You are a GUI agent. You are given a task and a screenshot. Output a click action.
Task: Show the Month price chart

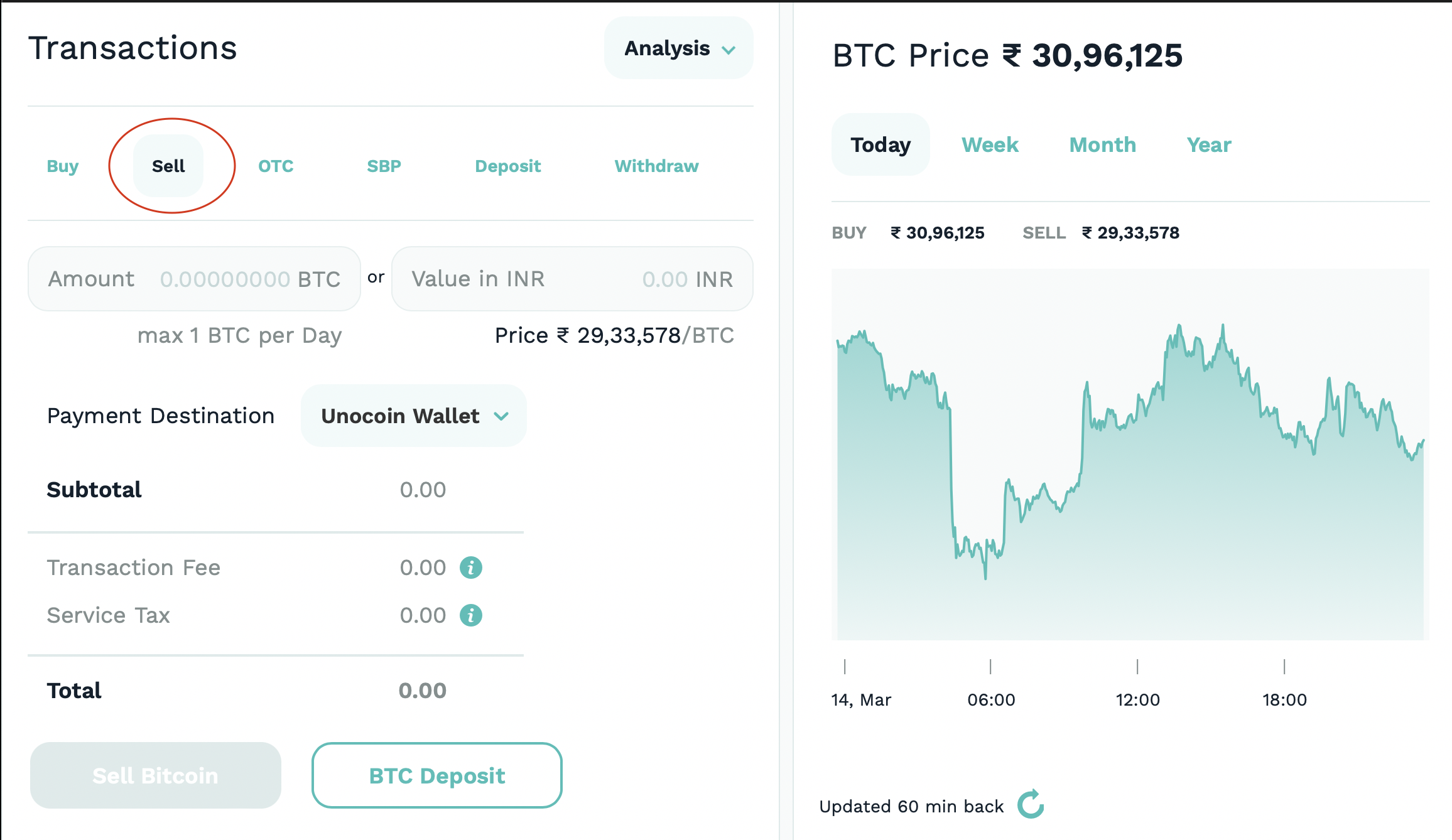(x=1102, y=145)
